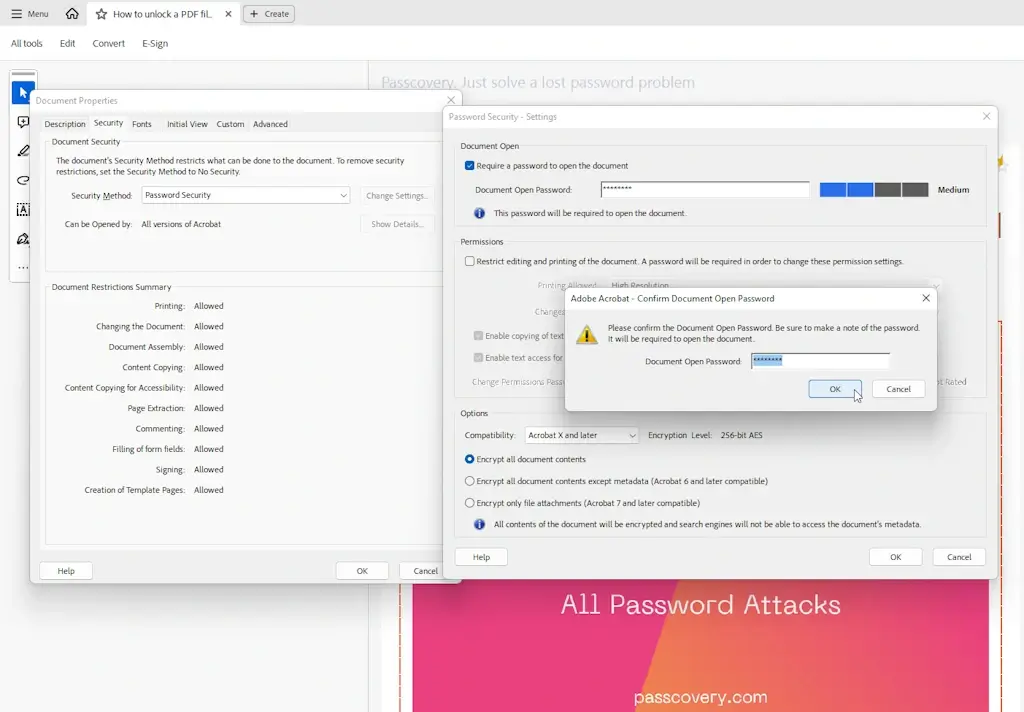
Task: Switch to Fonts tab in Document Properties
Action: click(142, 124)
